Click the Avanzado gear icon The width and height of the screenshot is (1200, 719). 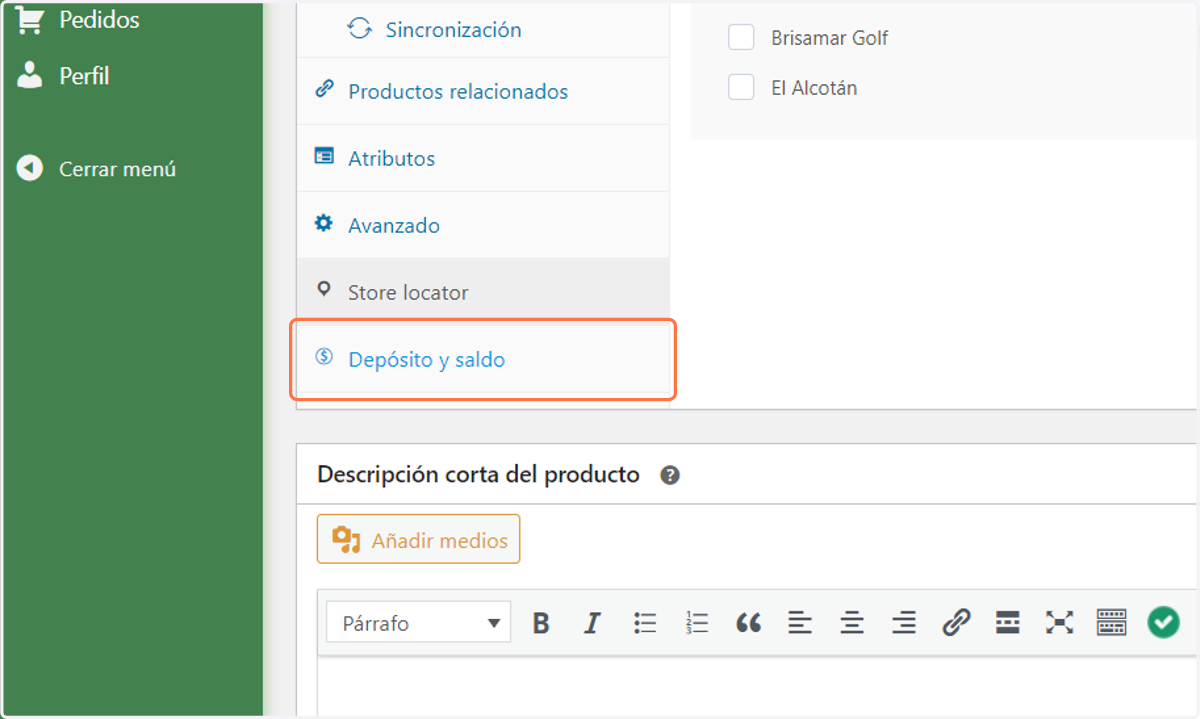click(x=324, y=223)
